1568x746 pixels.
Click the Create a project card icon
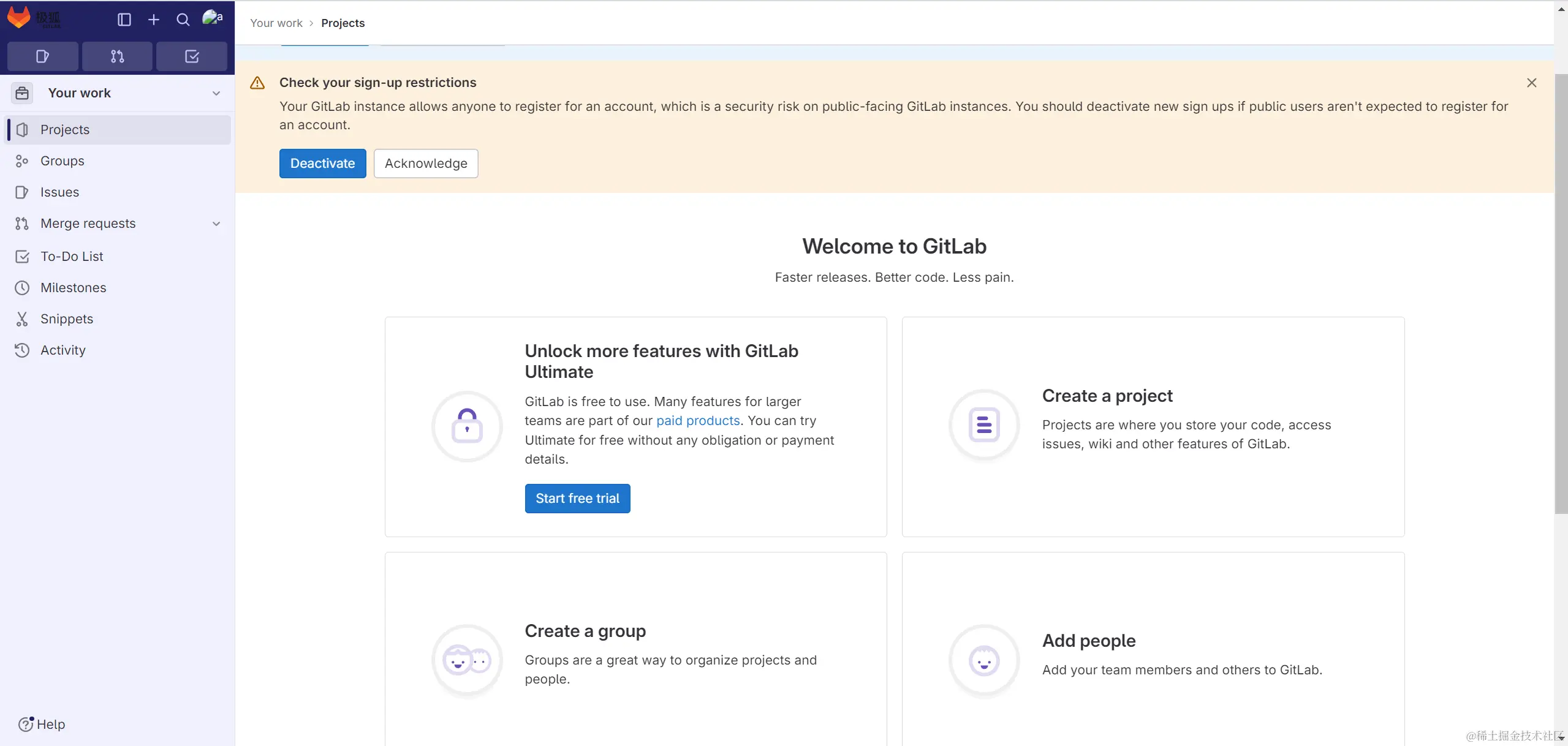pos(984,424)
